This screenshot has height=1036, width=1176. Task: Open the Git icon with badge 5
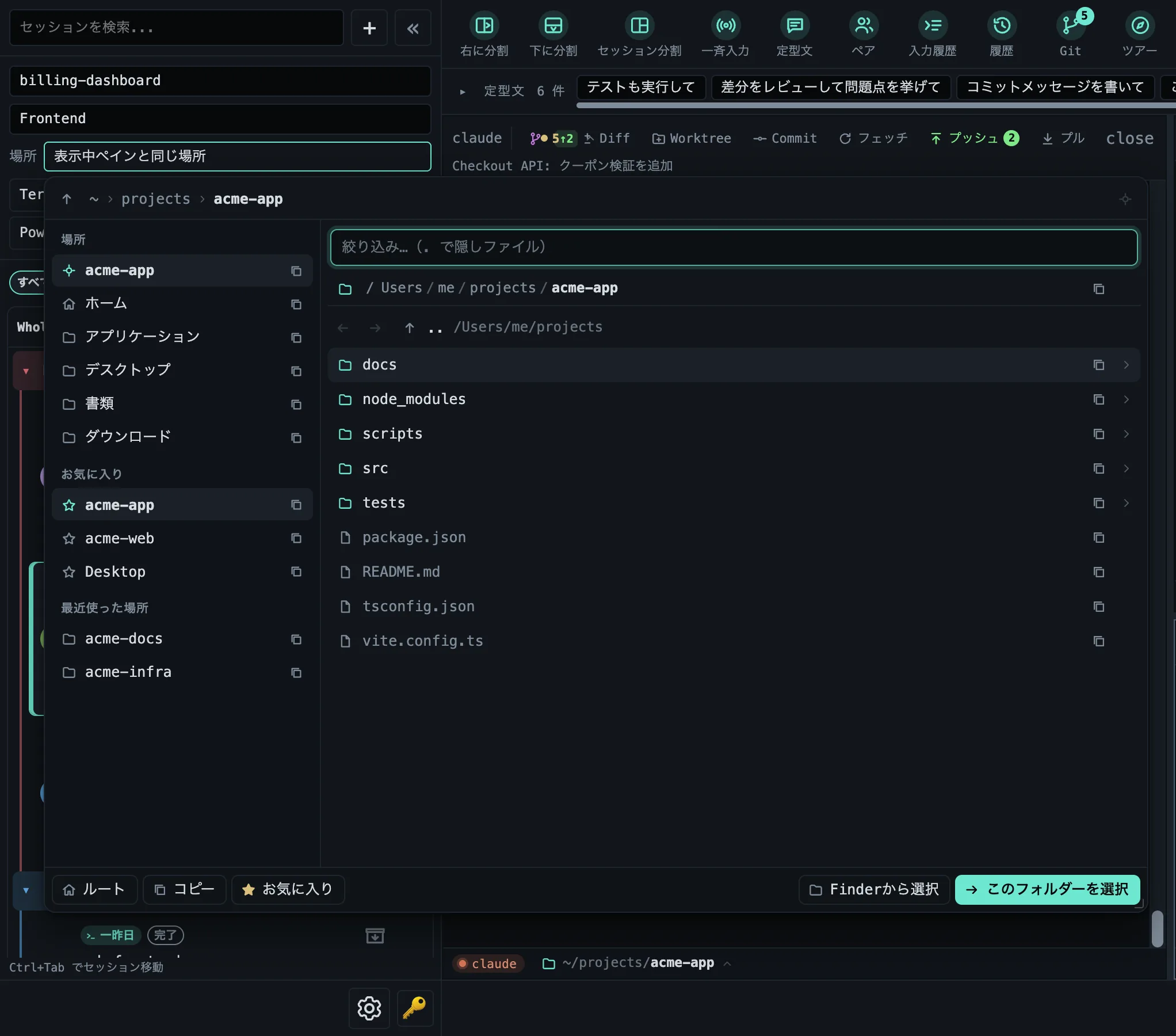pos(1071,26)
